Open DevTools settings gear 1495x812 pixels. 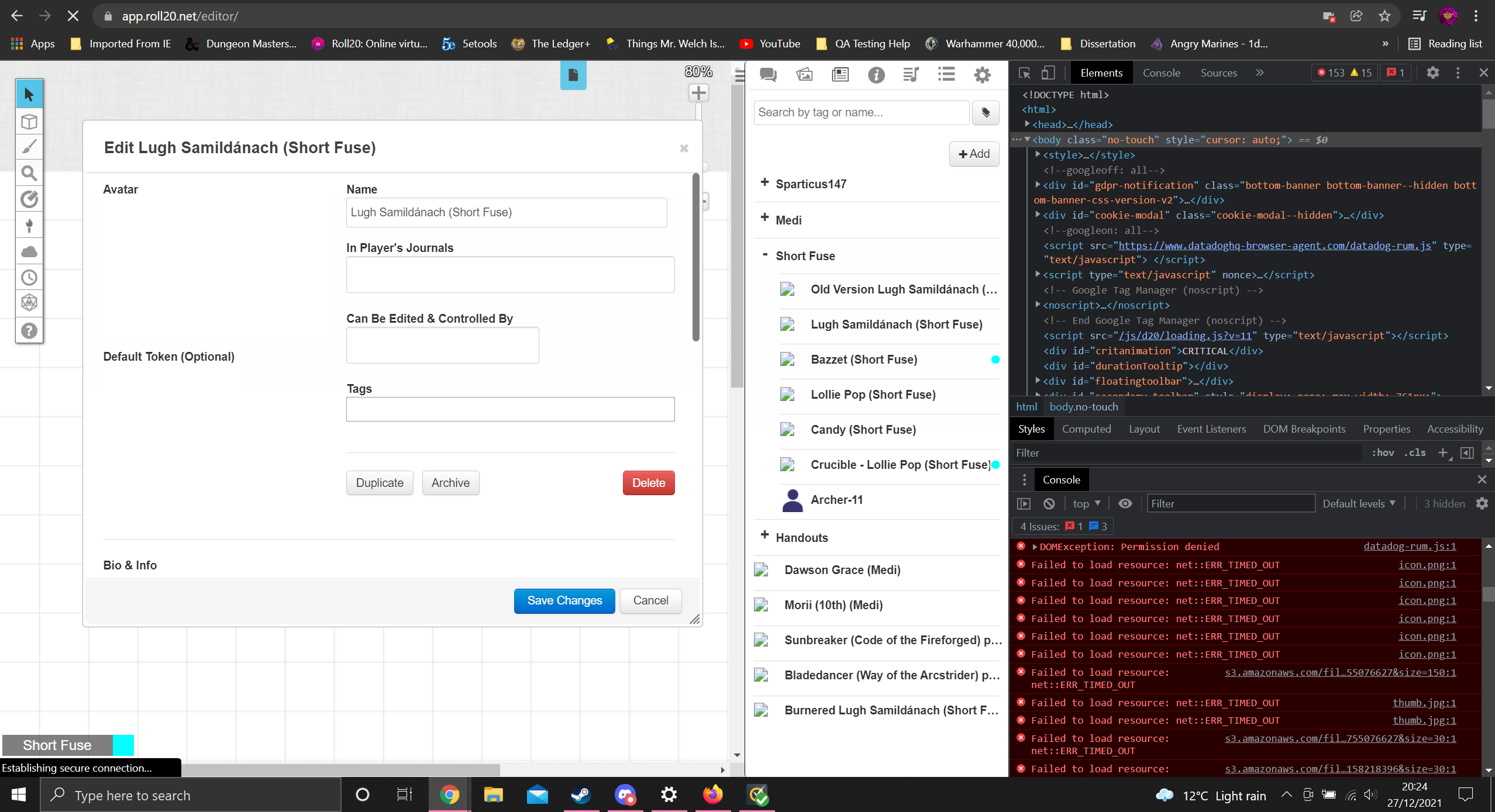coord(1432,73)
